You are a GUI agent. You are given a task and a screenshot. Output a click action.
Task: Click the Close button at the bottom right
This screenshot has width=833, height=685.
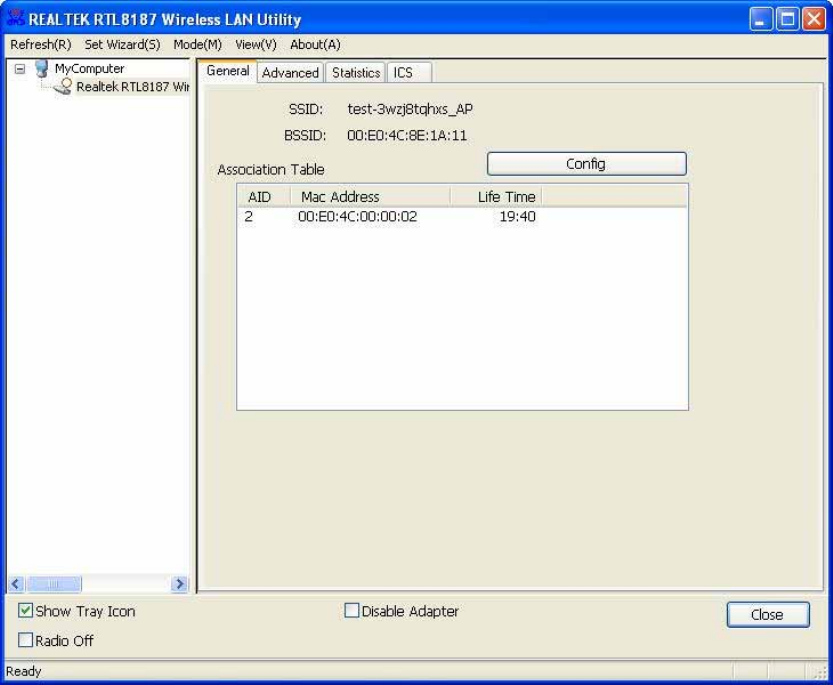coord(768,615)
